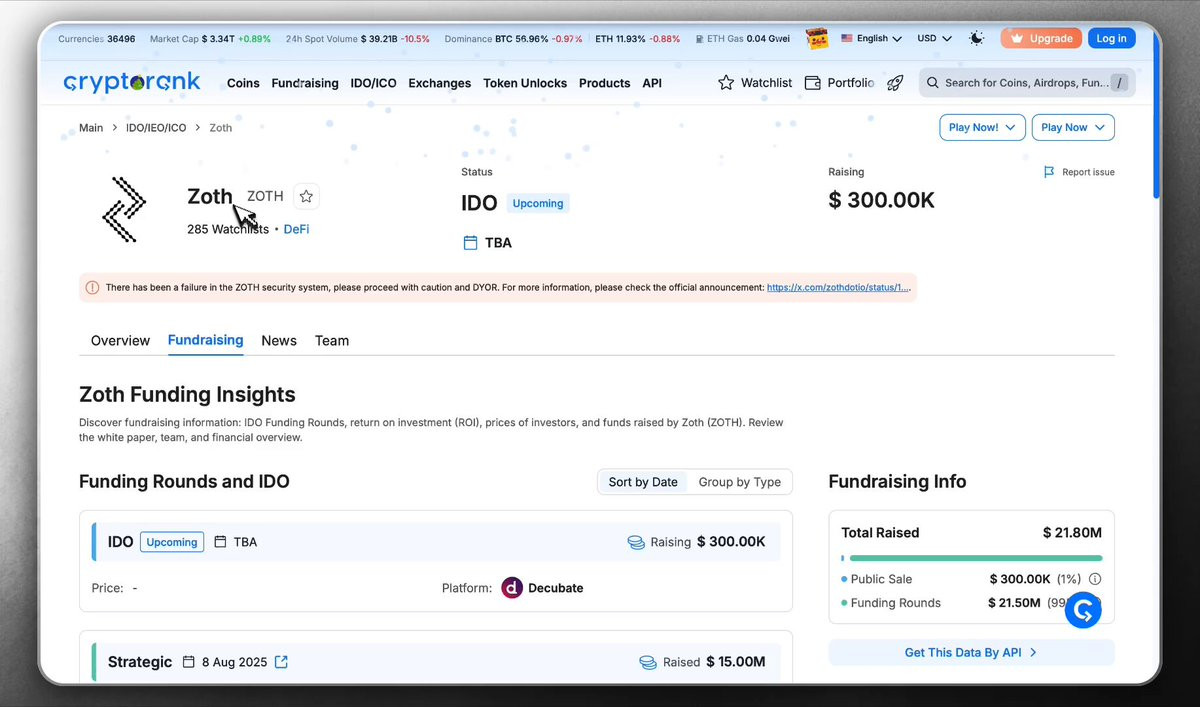Open the API menu
The height and width of the screenshot is (707, 1200).
[x=652, y=83]
